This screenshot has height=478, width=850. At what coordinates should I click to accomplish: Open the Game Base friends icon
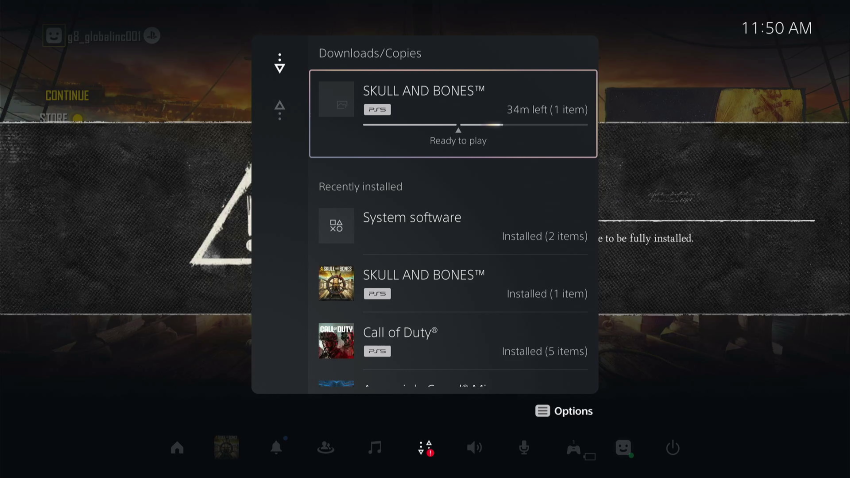pos(326,448)
